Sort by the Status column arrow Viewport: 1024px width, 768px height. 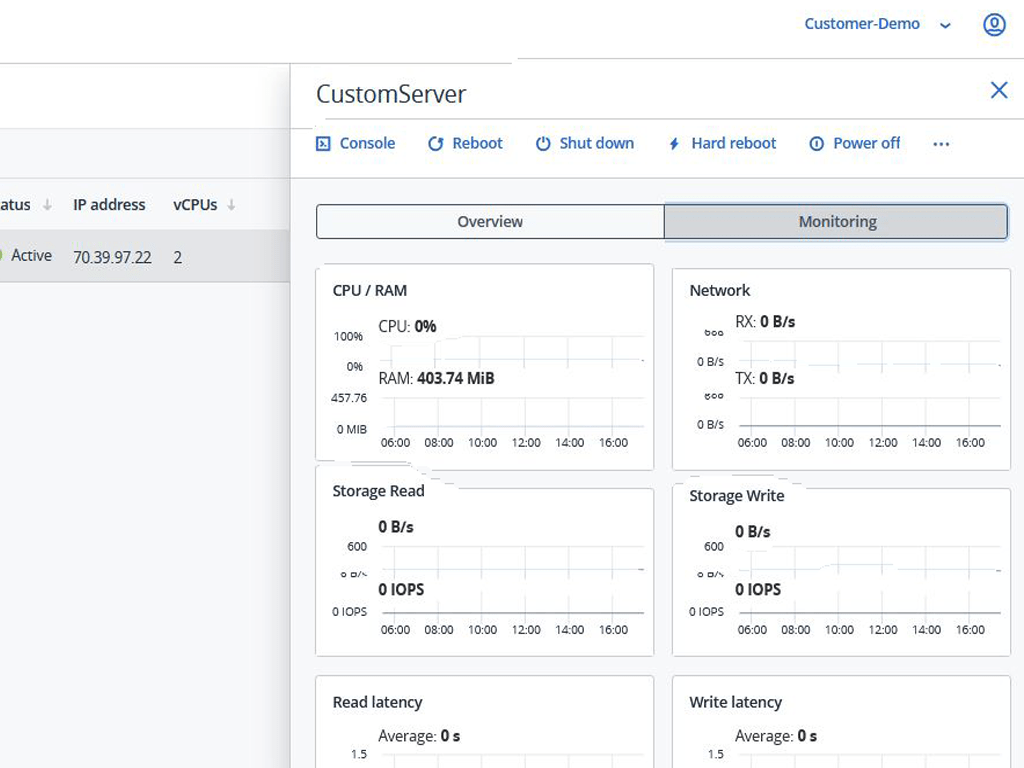click(x=47, y=205)
